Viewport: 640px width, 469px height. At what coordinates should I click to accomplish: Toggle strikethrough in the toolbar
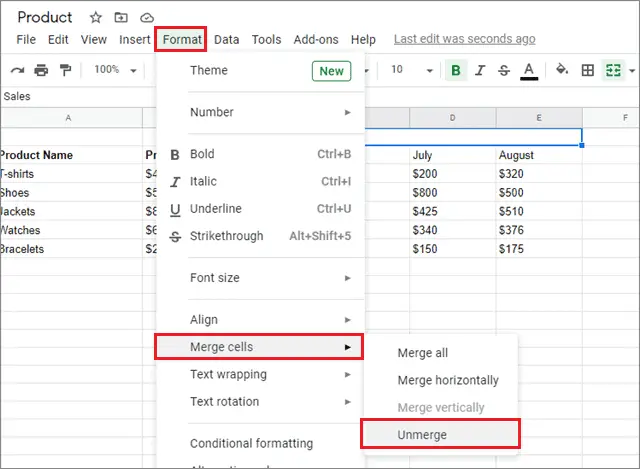pos(504,70)
